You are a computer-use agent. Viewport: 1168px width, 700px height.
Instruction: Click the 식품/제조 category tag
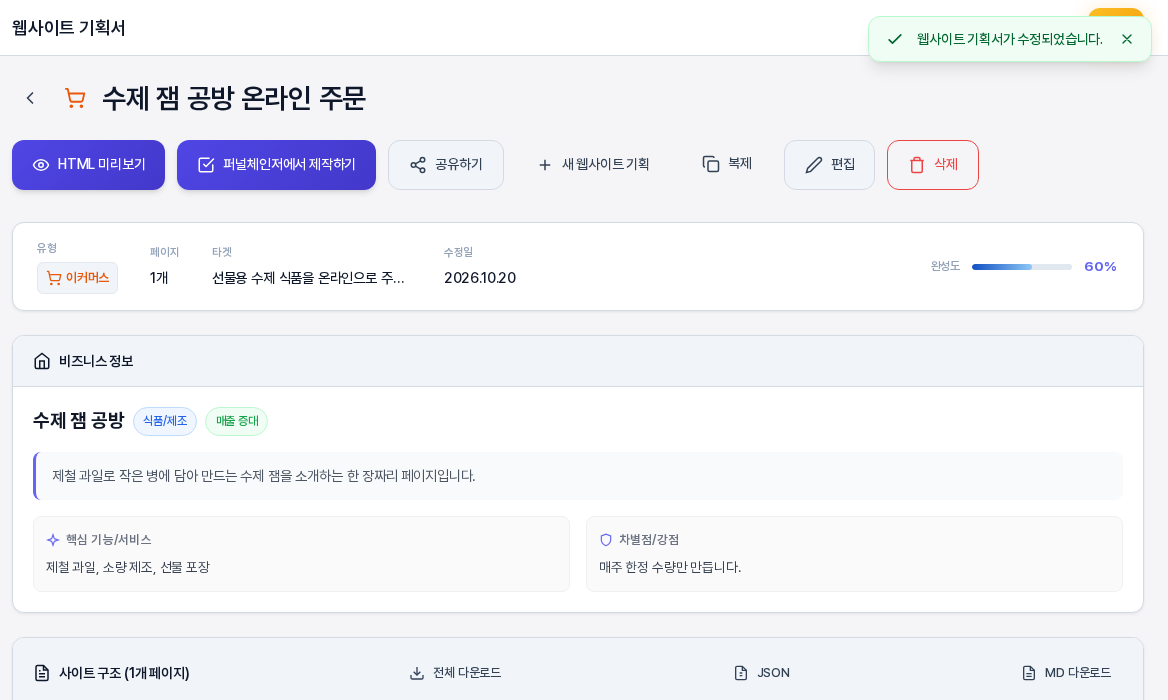pyautogui.click(x=165, y=421)
